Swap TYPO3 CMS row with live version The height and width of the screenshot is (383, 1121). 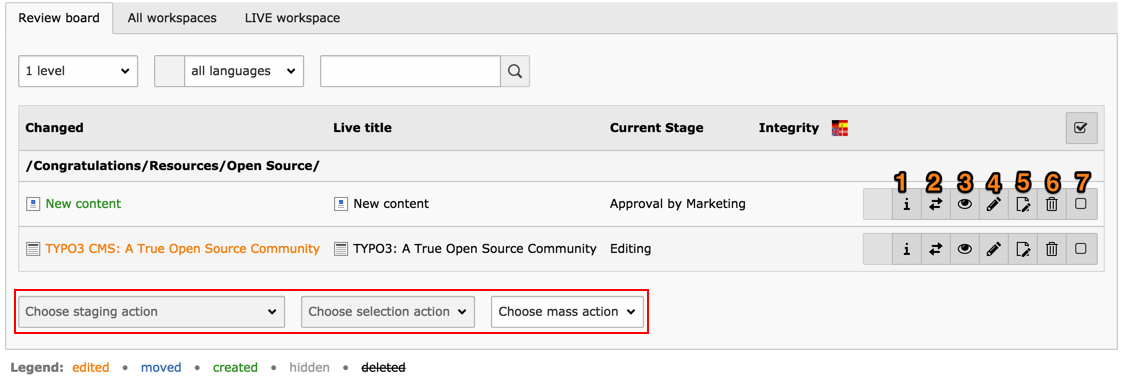click(x=936, y=249)
